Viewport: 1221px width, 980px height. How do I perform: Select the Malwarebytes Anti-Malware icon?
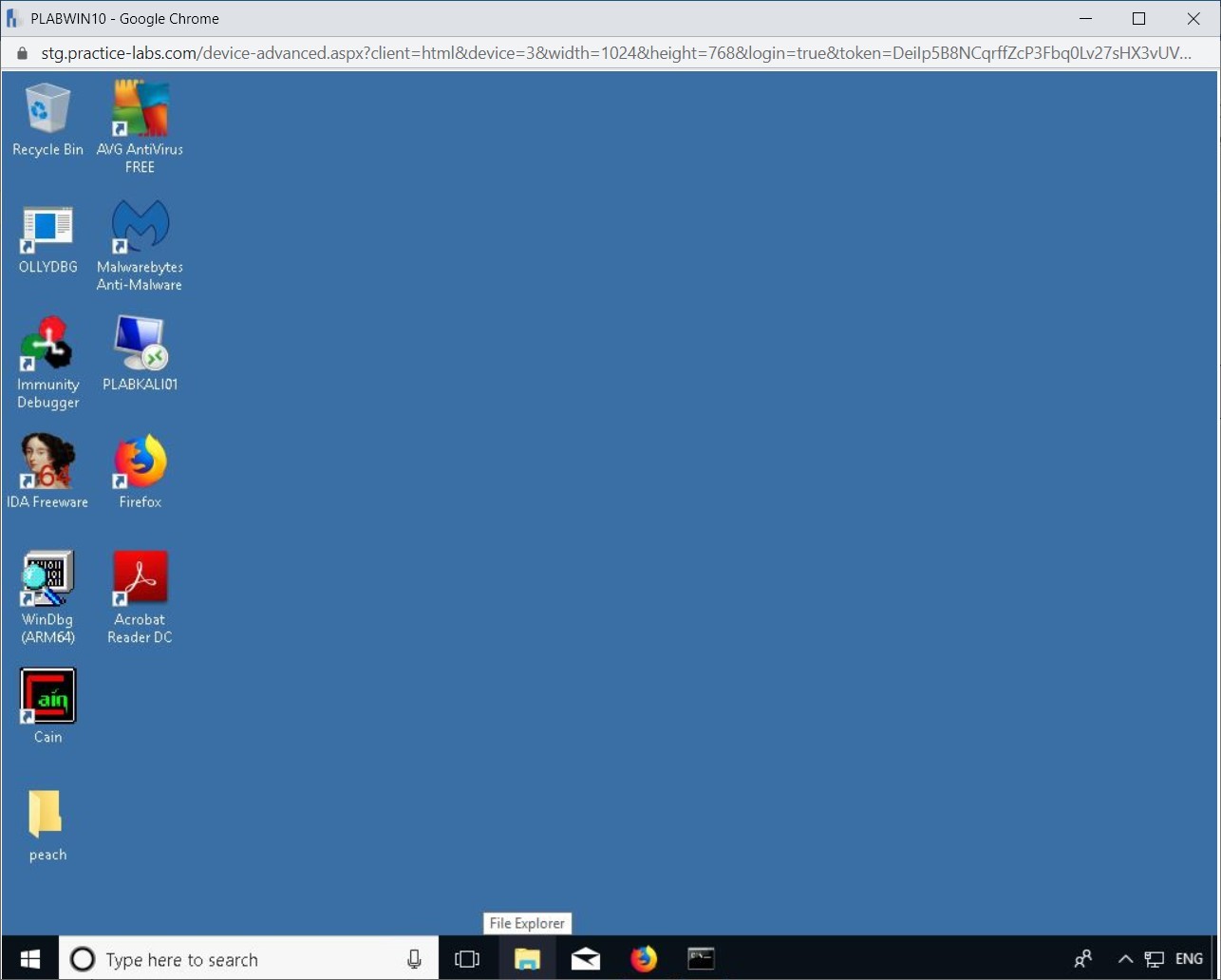pos(140,228)
